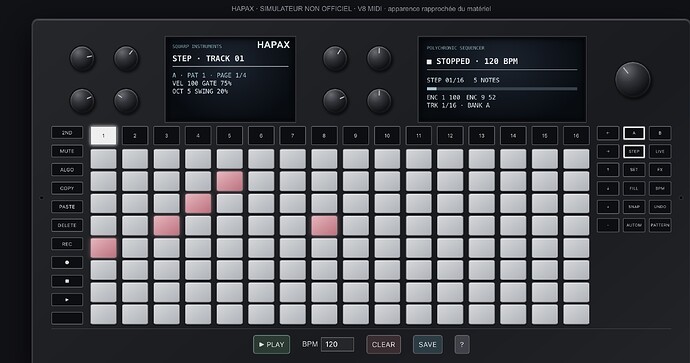Select step header 10
690x363 pixels.
coord(387,136)
